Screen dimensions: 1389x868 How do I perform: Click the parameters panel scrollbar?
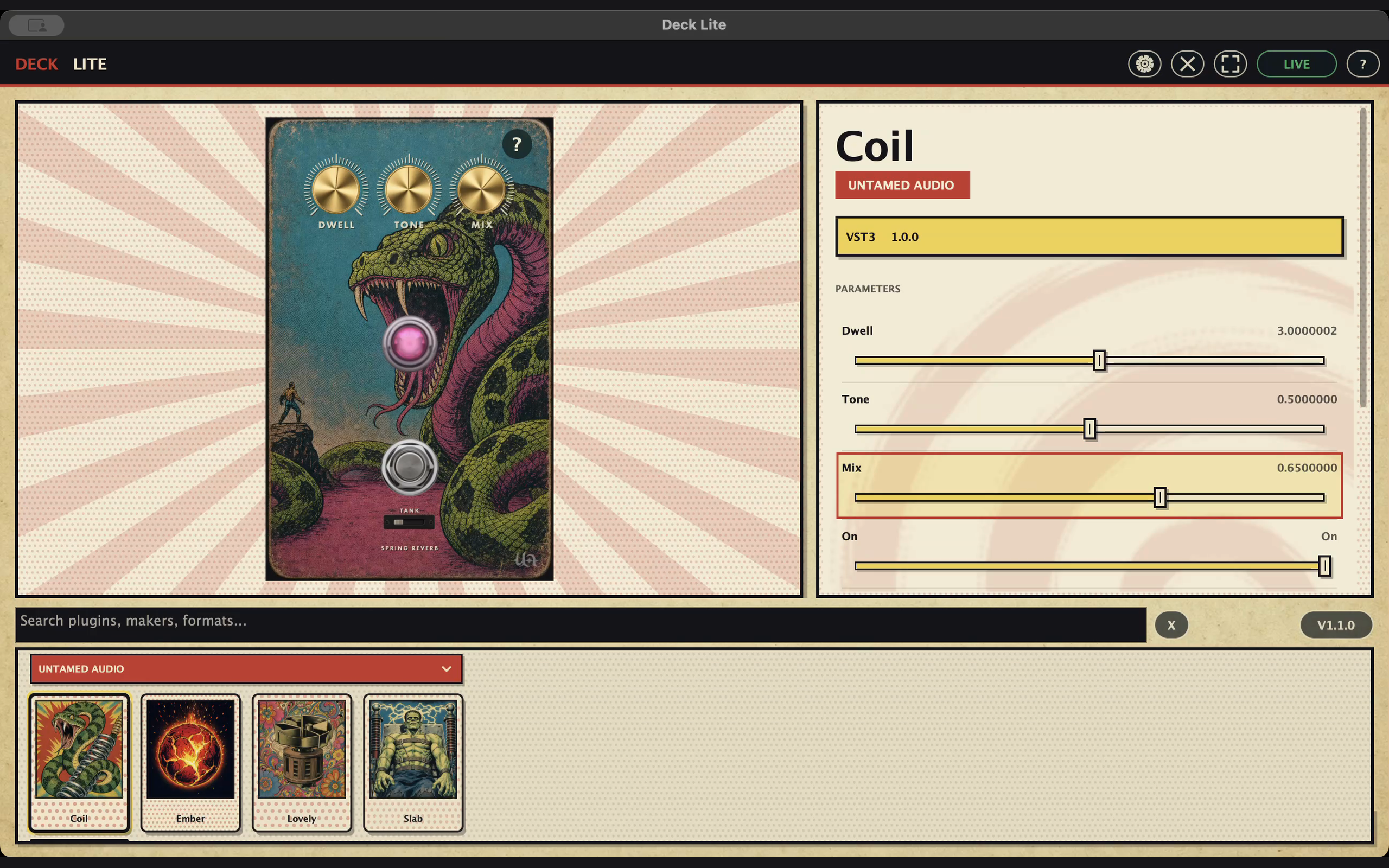(x=1363, y=258)
